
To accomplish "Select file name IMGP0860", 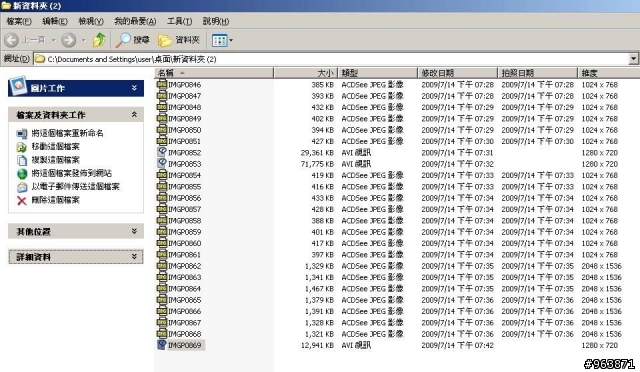I will point(184,243).
